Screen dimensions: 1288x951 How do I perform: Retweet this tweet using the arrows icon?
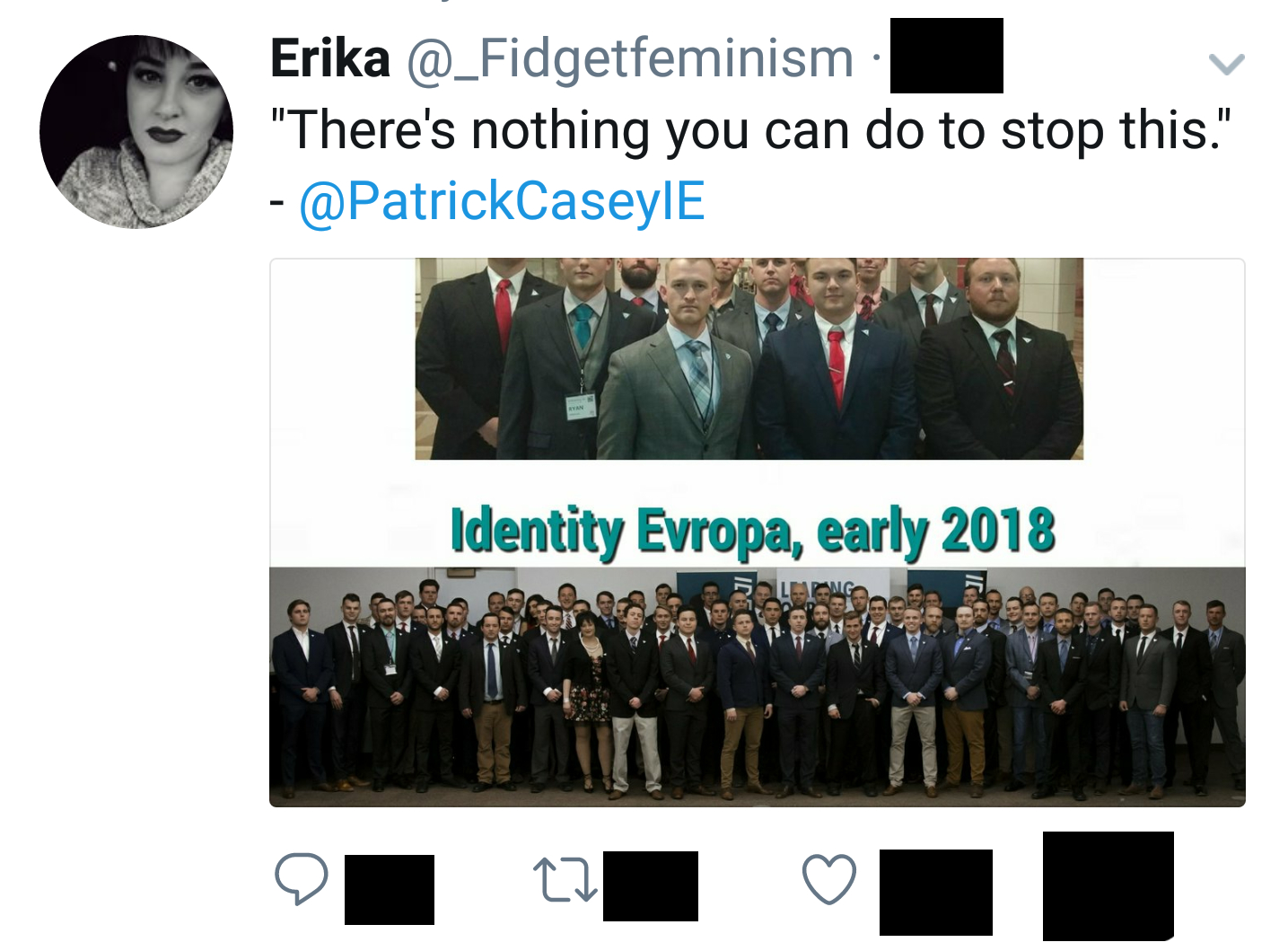564,879
